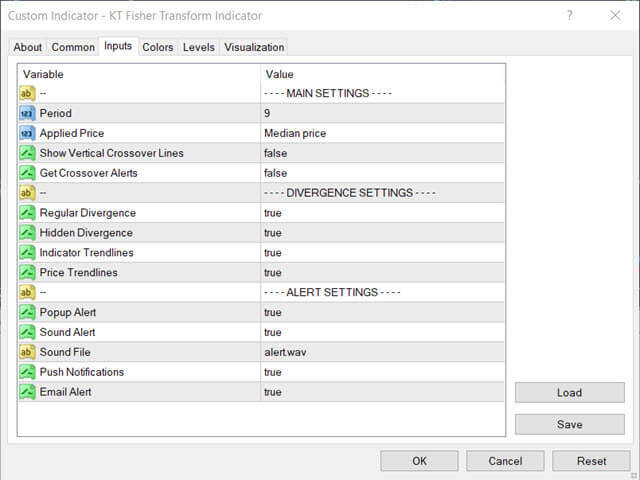The width and height of the screenshot is (640, 480).
Task: Select the MAIN SETTINGS value text
Action: point(328,93)
